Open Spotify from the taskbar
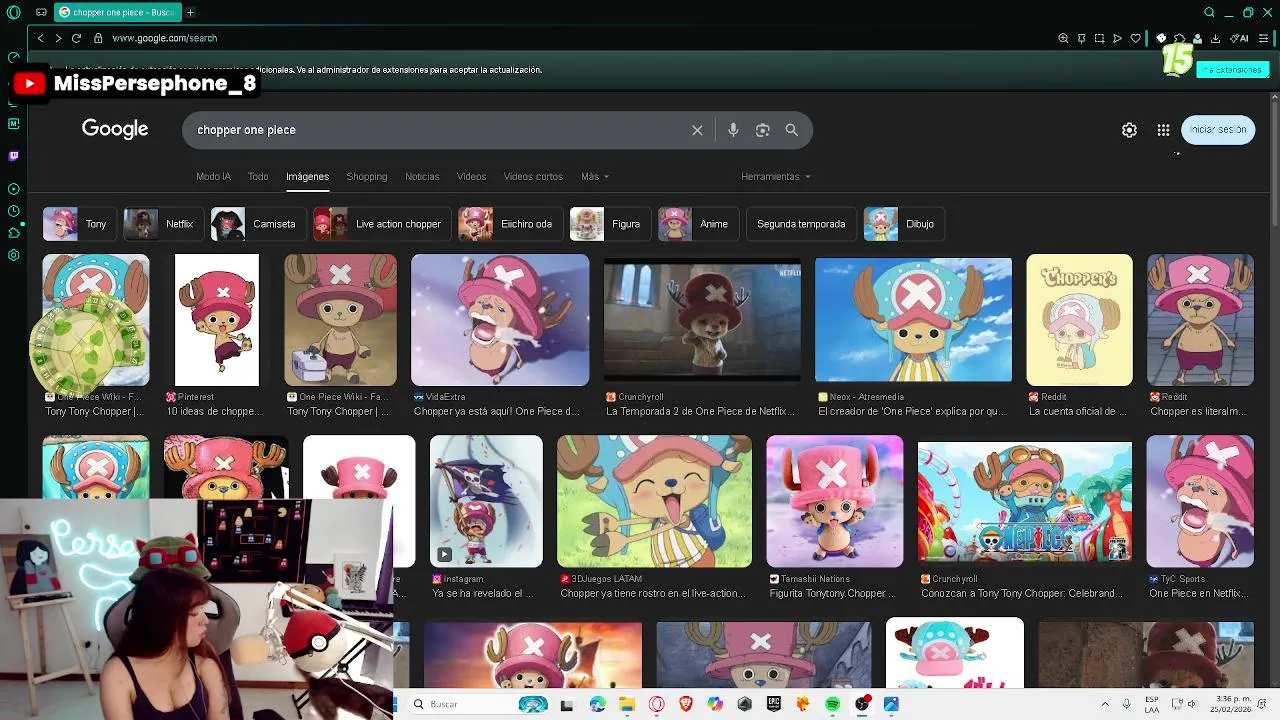 coord(832,704)
